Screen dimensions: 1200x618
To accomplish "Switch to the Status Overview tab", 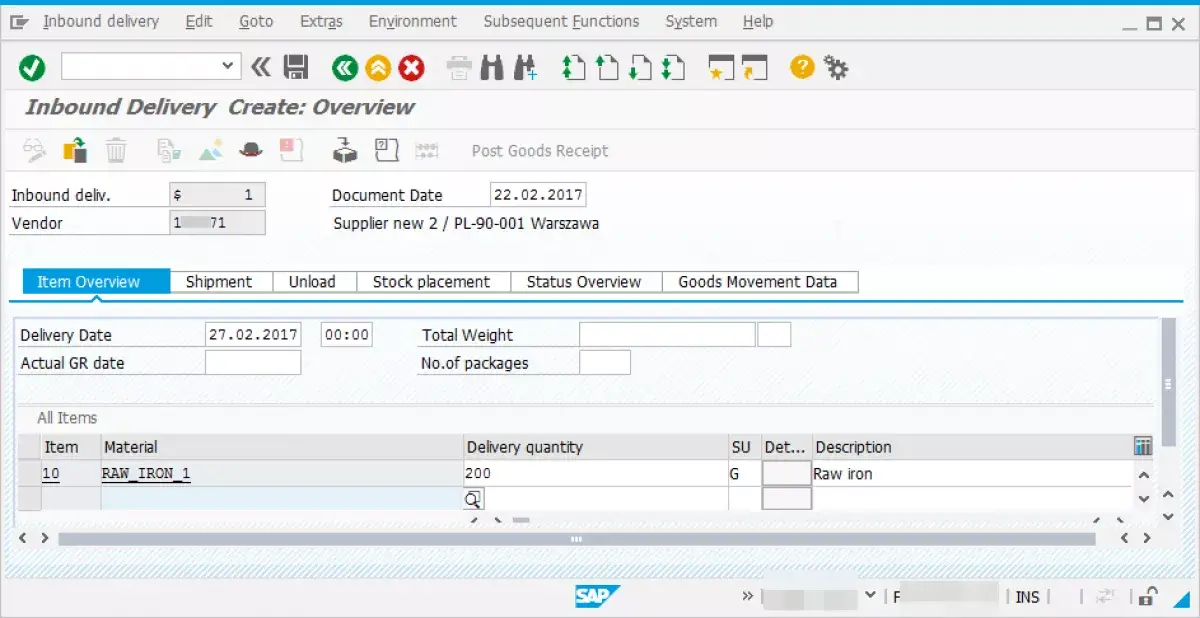I will coord(584,282).
